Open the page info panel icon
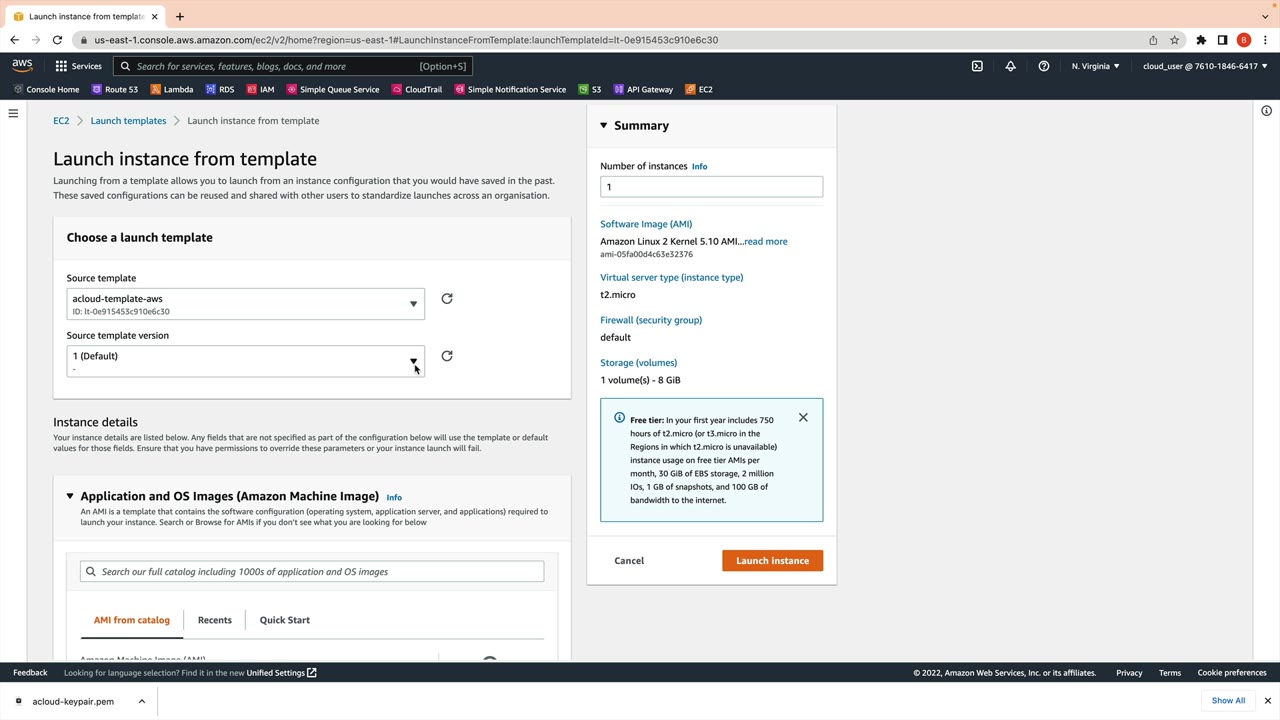This screenshot has width=1280, height=720. click(1266, 111)
